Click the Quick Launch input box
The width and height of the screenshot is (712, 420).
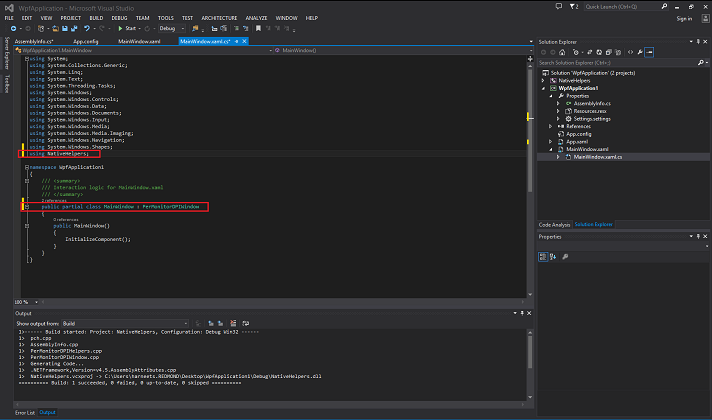coord(622,6)
